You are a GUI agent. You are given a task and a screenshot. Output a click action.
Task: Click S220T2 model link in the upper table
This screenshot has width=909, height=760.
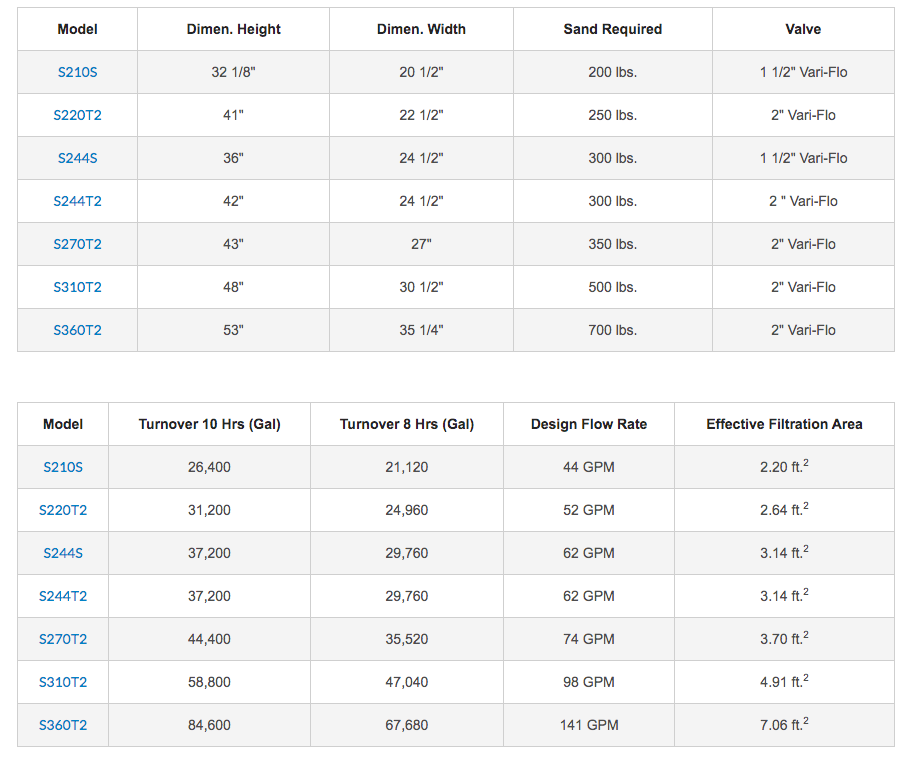77,115
